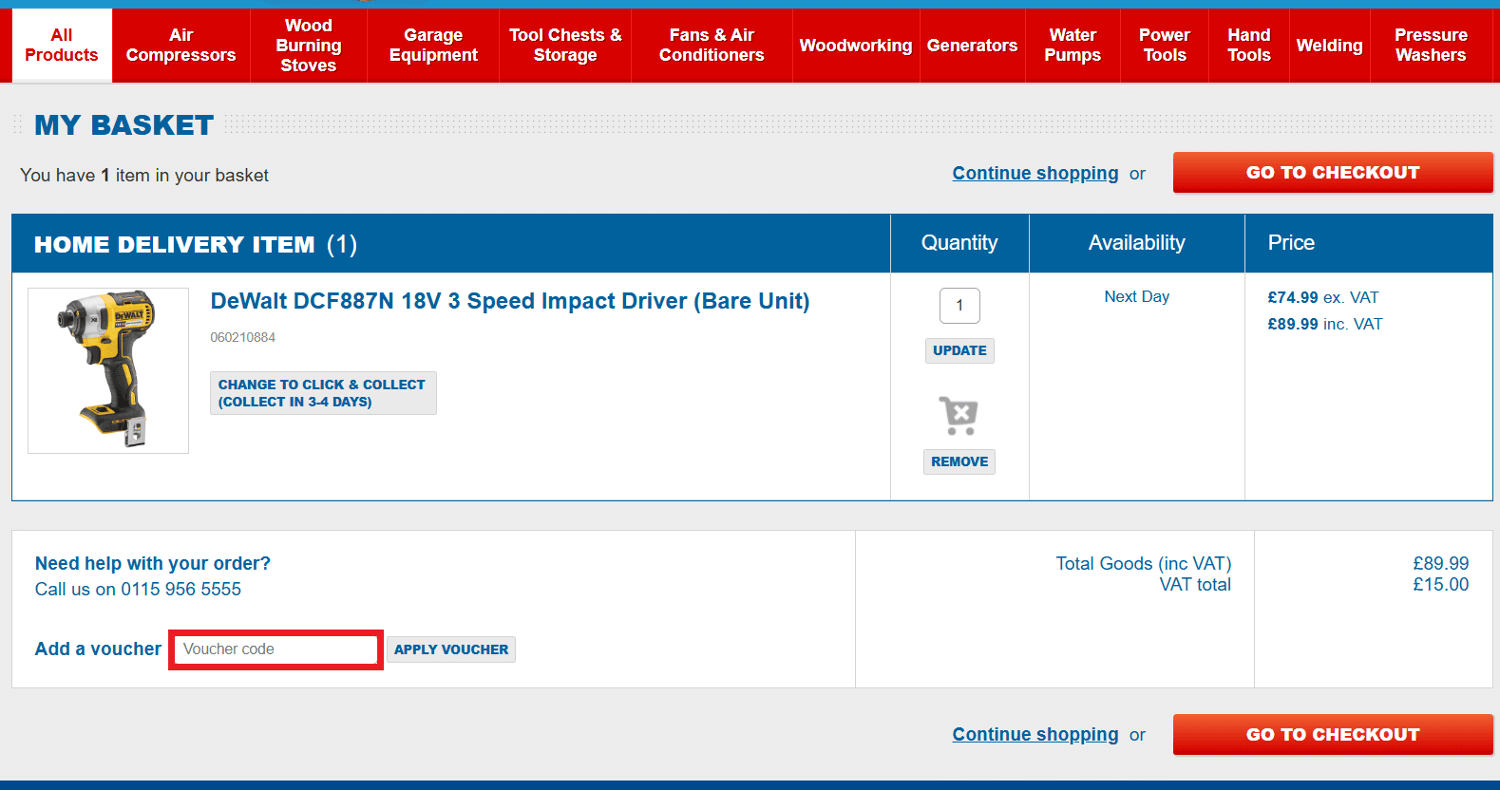Open Tool Chests & Storage category
The image size is (1500, 790).
(x=565, y=45)
